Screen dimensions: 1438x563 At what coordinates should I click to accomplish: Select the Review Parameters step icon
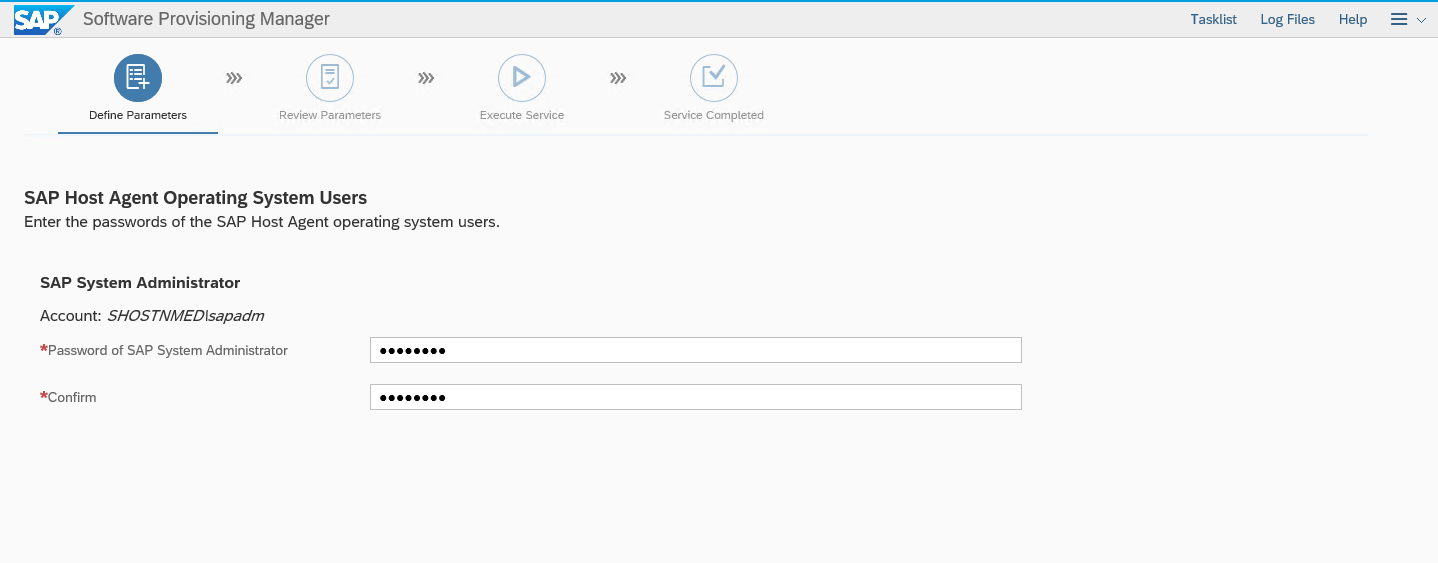(330, 78)
